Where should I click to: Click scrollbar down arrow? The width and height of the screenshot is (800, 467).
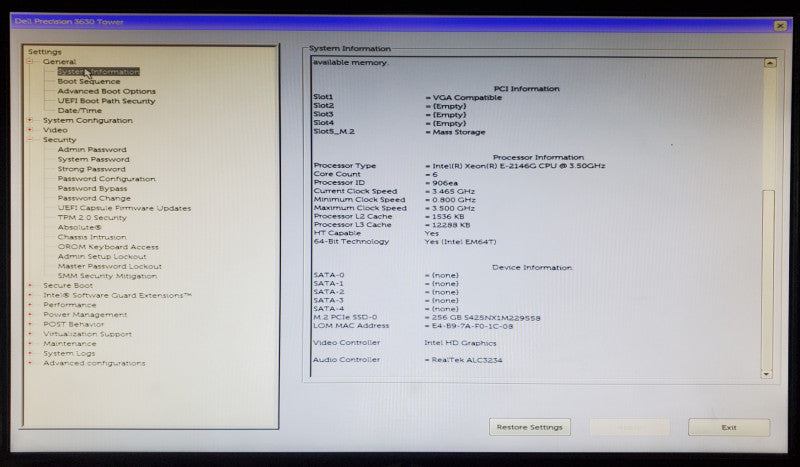click(x=766, y=374)
